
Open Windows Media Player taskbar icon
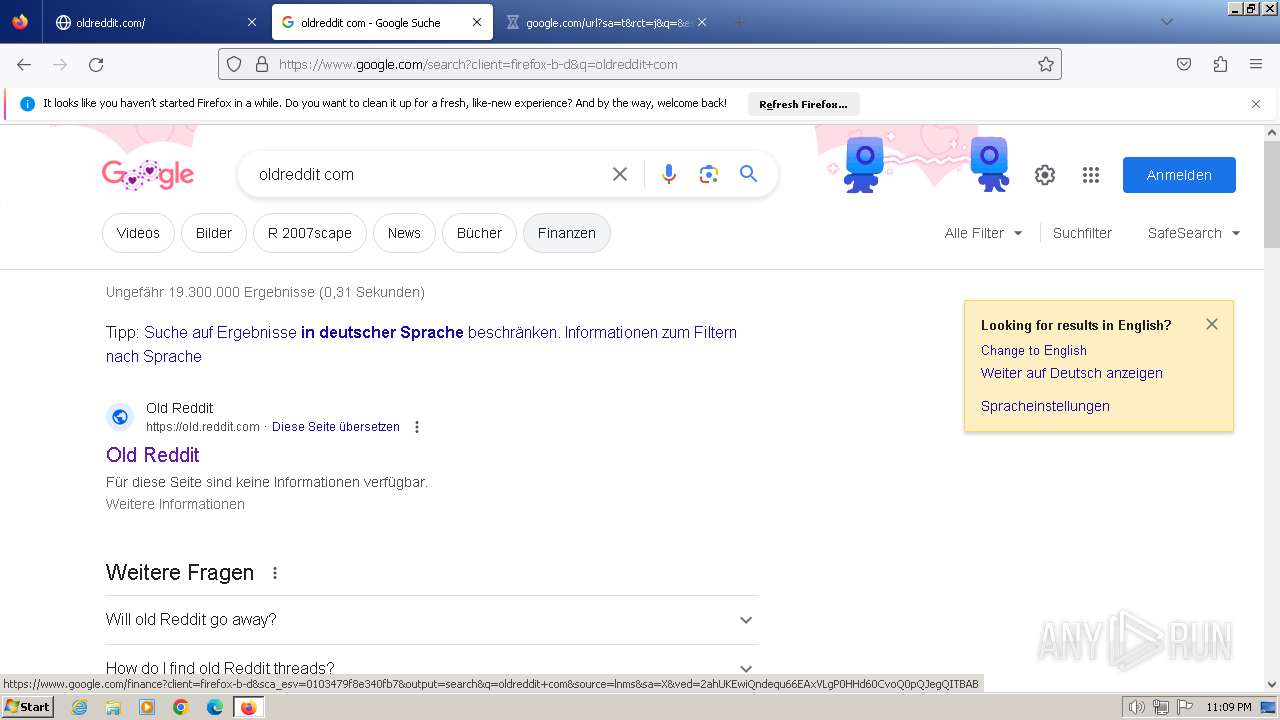(x=147, y=707)
